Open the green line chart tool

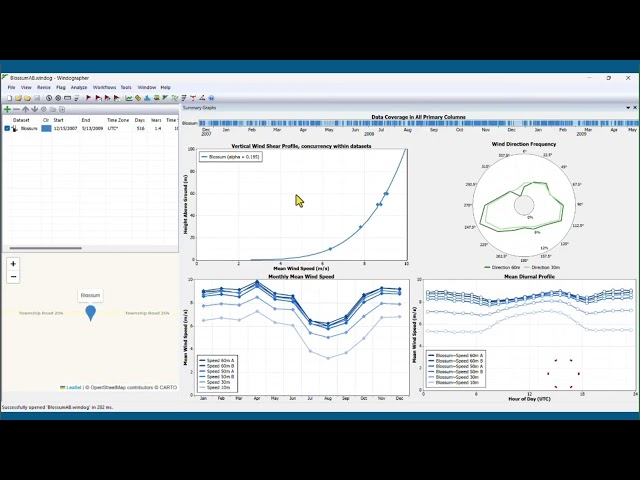[129, 98]
